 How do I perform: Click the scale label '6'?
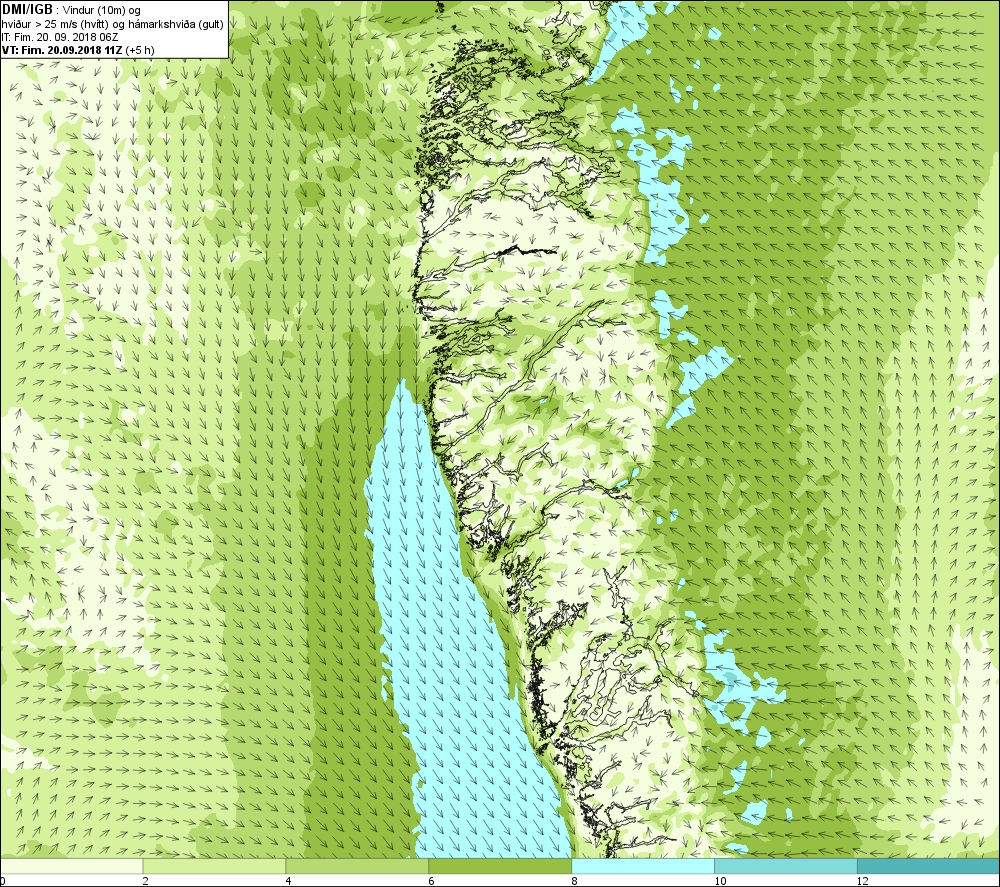click(431, 881)
